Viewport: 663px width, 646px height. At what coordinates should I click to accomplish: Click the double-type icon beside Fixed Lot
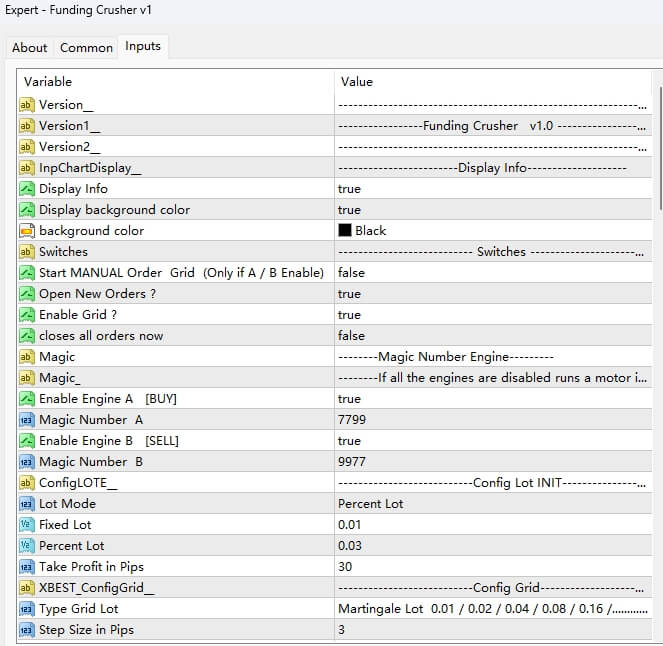click(x=27, y=525)
